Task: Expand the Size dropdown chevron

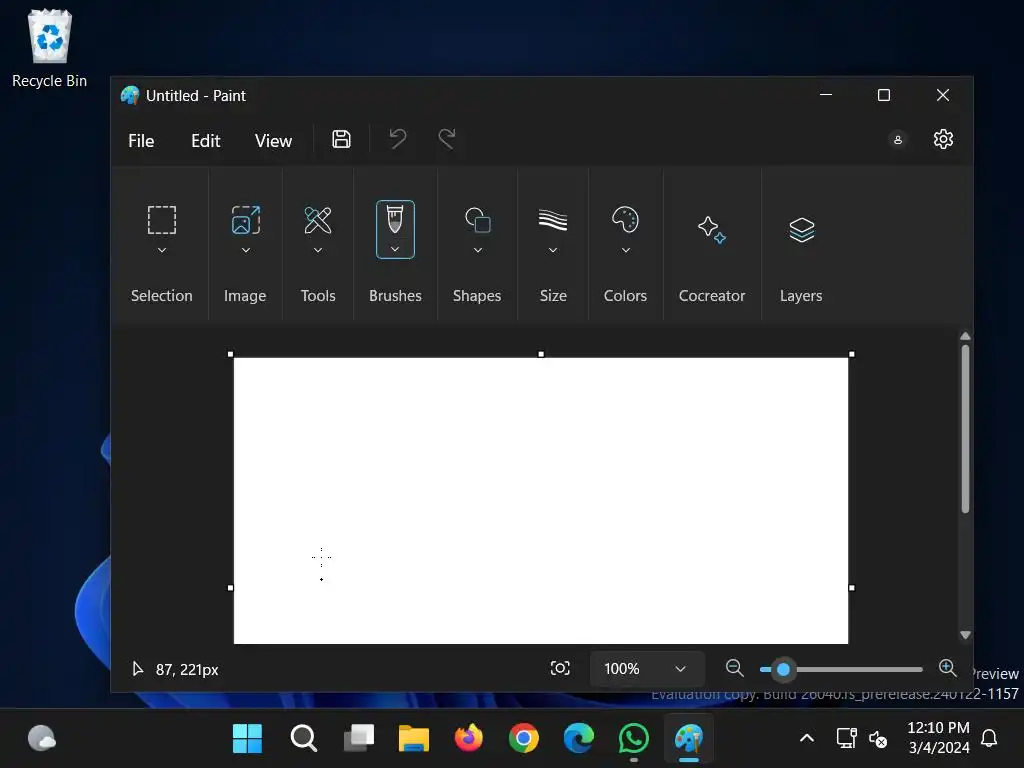Action: (552, 250)
